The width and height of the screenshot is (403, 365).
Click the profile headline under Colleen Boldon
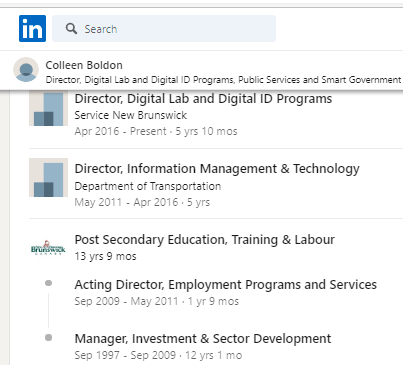coord(223,80)
